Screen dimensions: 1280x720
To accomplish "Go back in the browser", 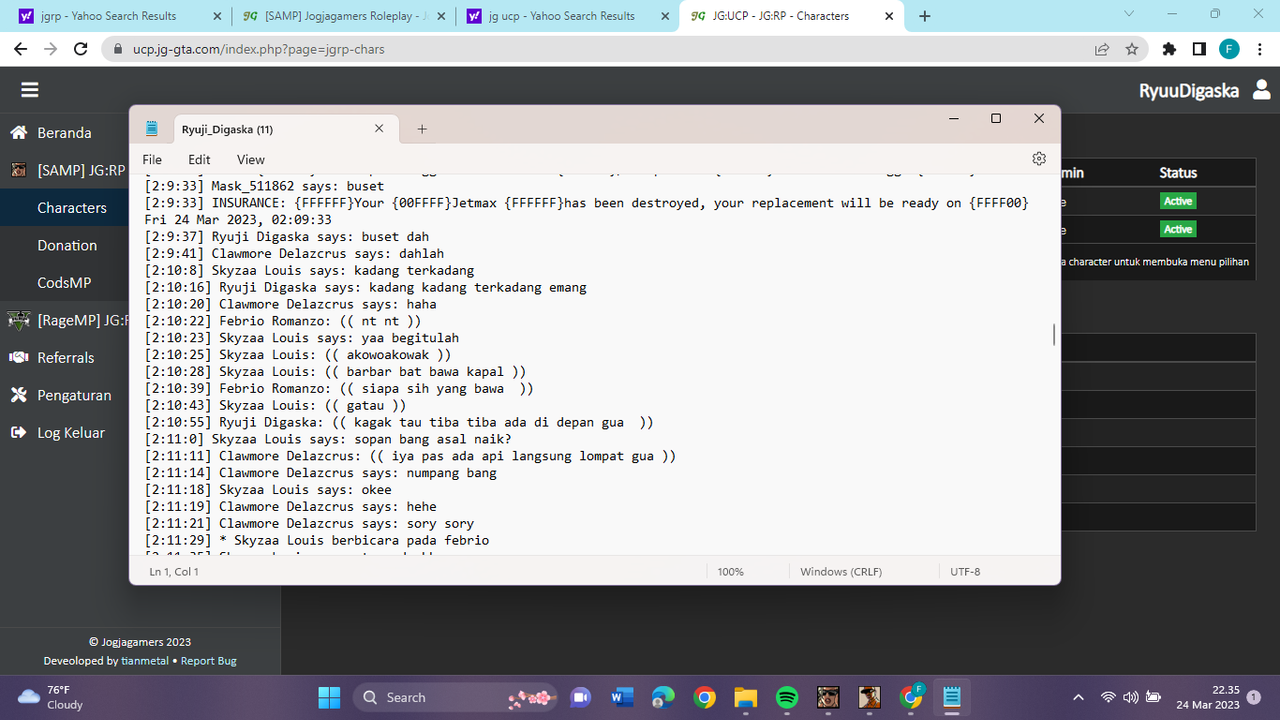I will (20, 49).
